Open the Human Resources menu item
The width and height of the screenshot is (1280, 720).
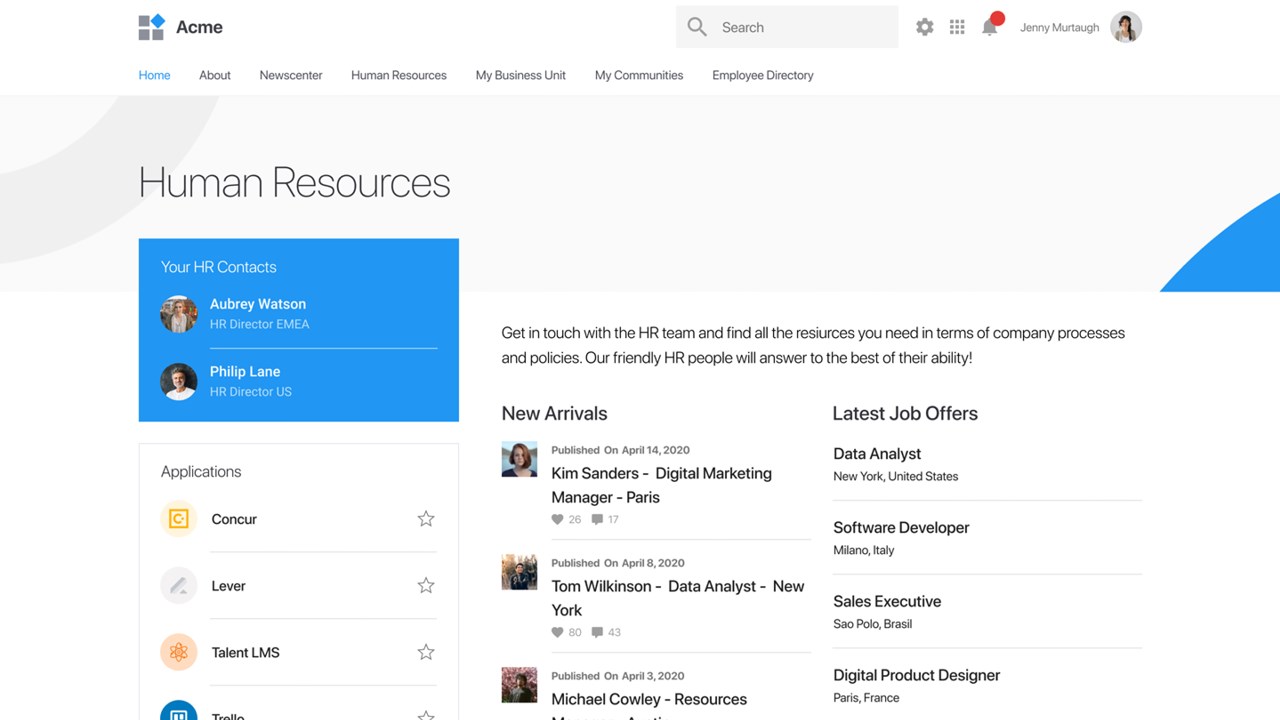399,75
